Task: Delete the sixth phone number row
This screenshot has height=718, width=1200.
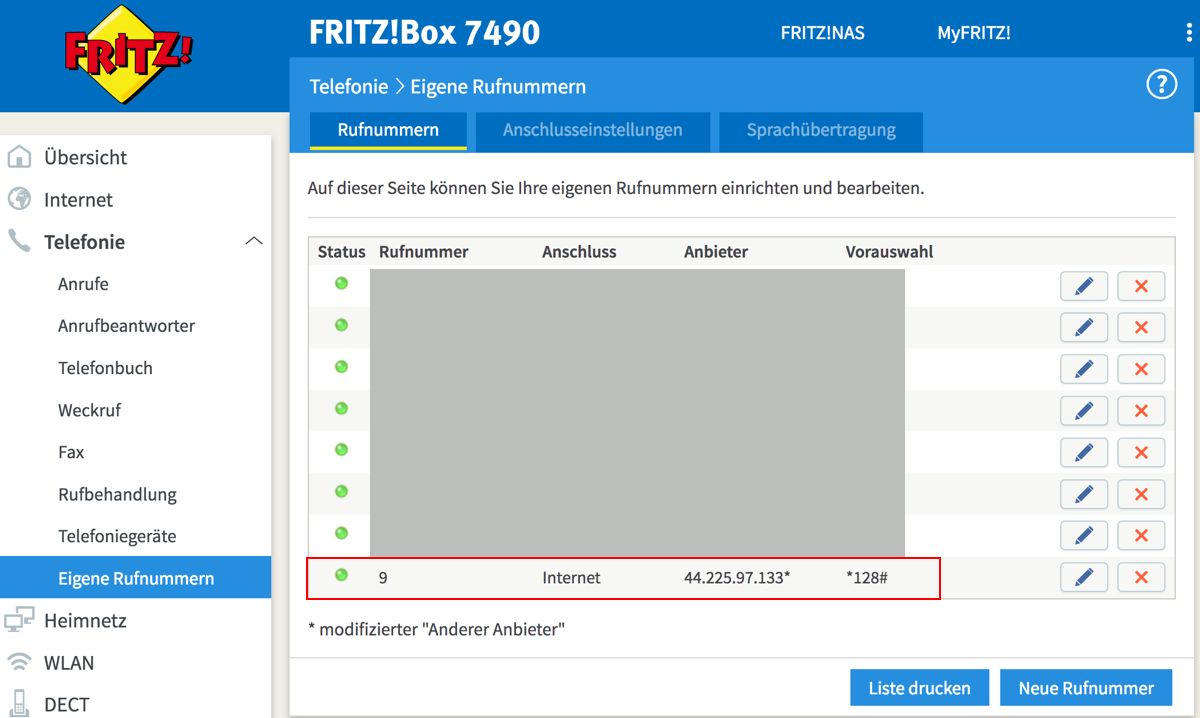Action: coord(1141,494)
